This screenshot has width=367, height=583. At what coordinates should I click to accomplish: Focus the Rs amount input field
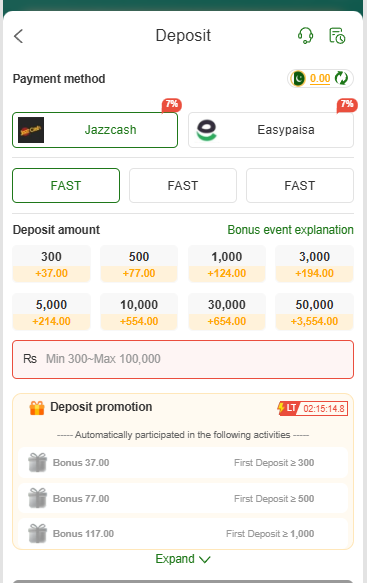click(183, 359)
